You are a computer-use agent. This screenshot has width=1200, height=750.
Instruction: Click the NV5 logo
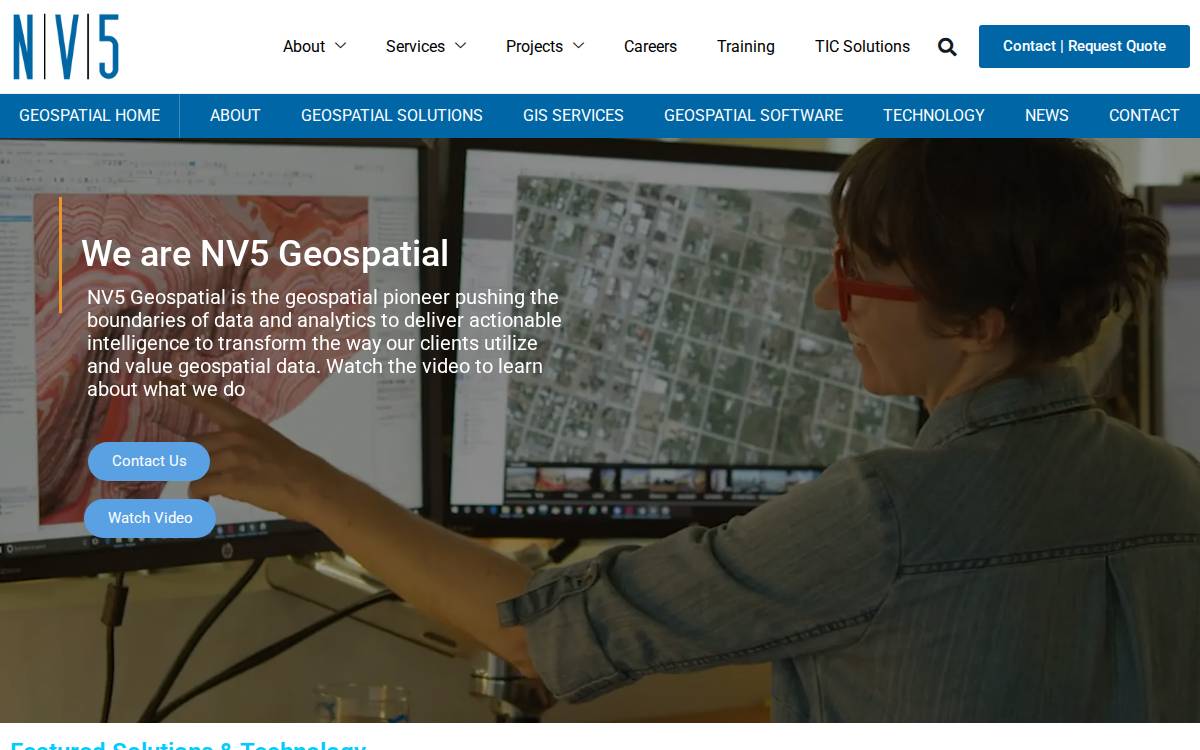click(x=66, y=47)
